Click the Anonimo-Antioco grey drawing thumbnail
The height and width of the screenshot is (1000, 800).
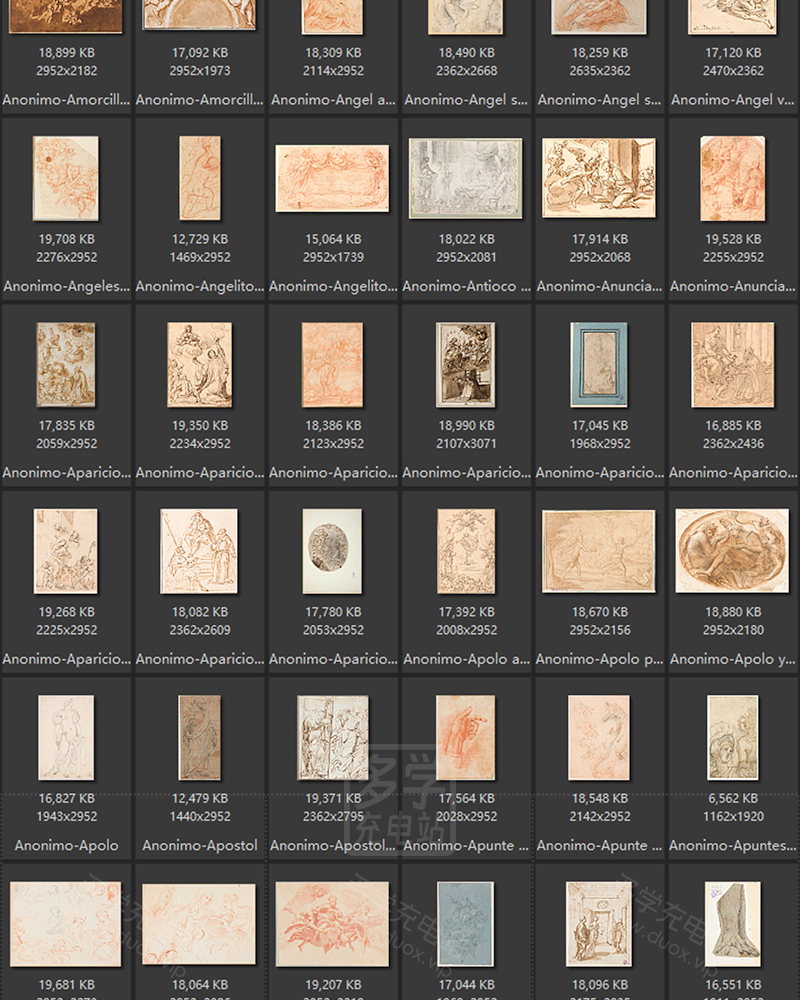pos(466,178)
